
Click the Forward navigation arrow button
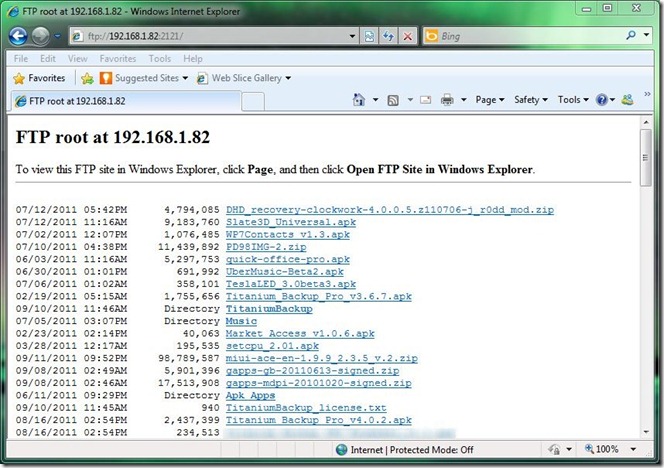click(x=40, y=36)
